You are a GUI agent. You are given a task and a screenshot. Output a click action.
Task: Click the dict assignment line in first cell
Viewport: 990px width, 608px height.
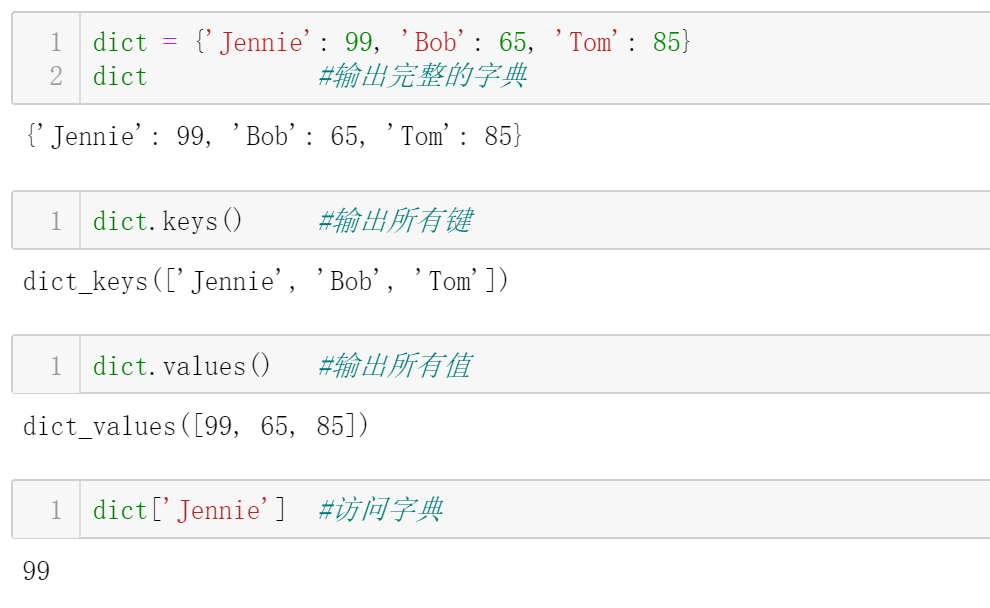click(392, 42)
